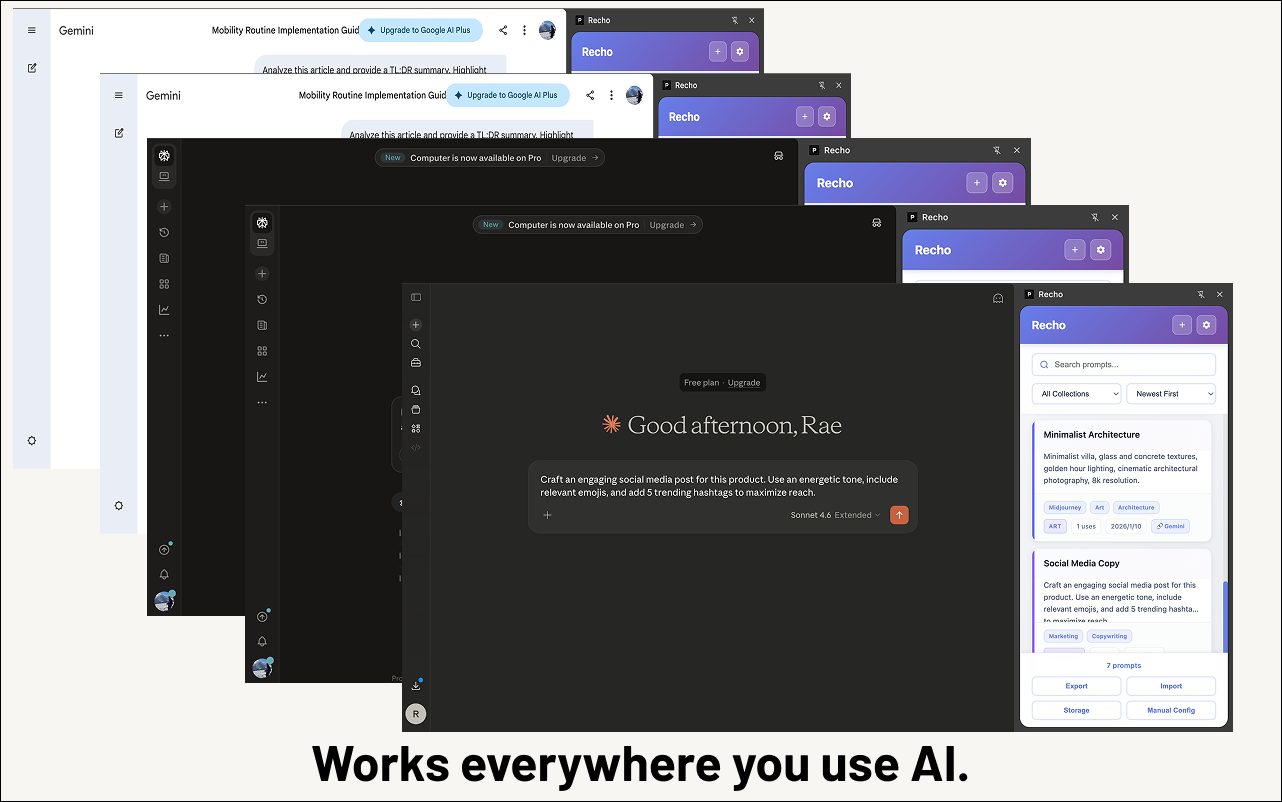Click Upgrade in the back Perplexity banner

575,158
